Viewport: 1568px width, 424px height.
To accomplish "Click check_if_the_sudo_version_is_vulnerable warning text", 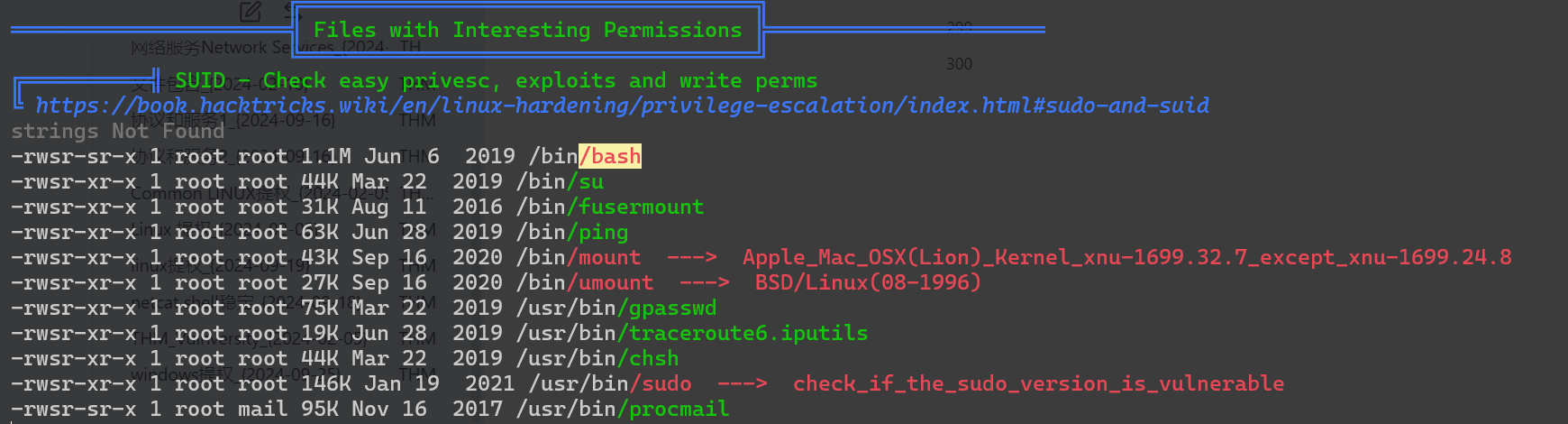I will [x=1038, y=383].
